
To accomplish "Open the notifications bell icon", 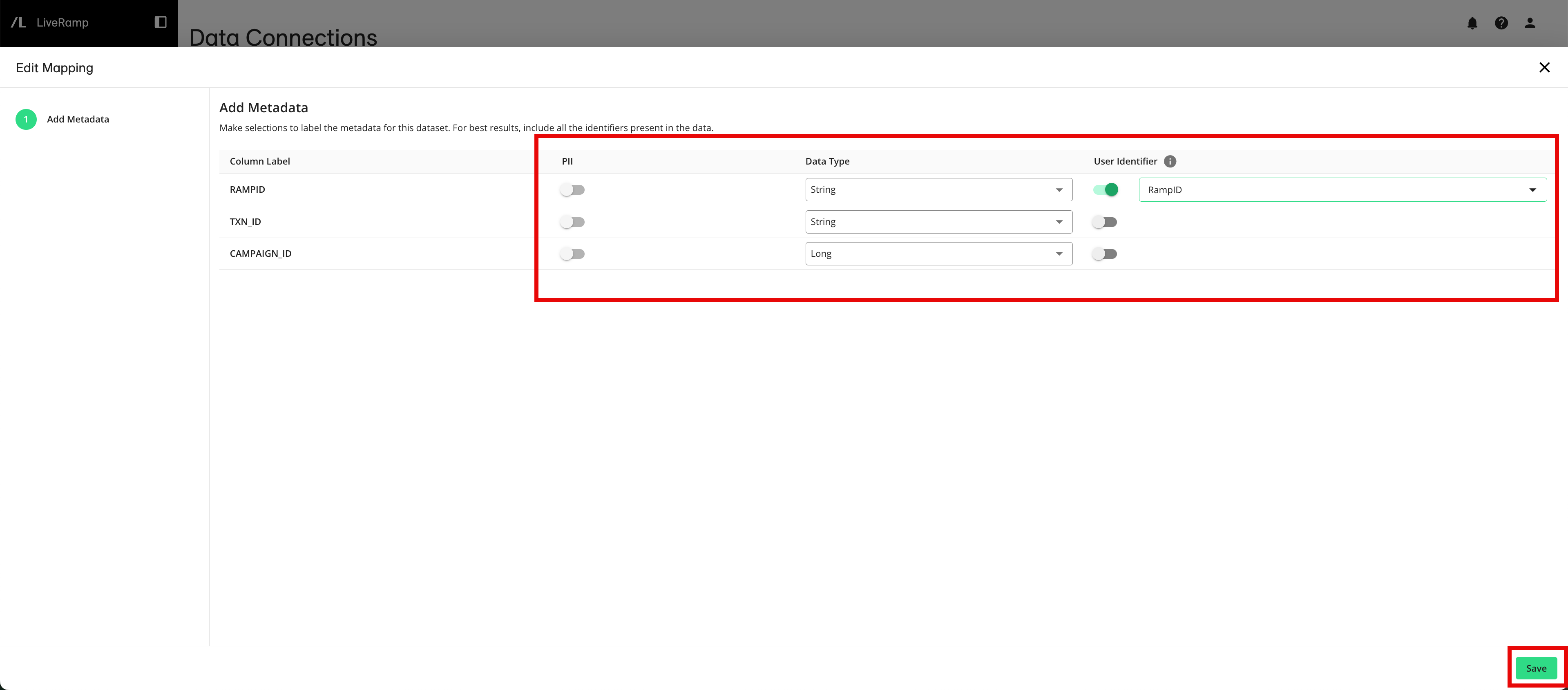I will pyautogui.click(x=1472, y=23).
